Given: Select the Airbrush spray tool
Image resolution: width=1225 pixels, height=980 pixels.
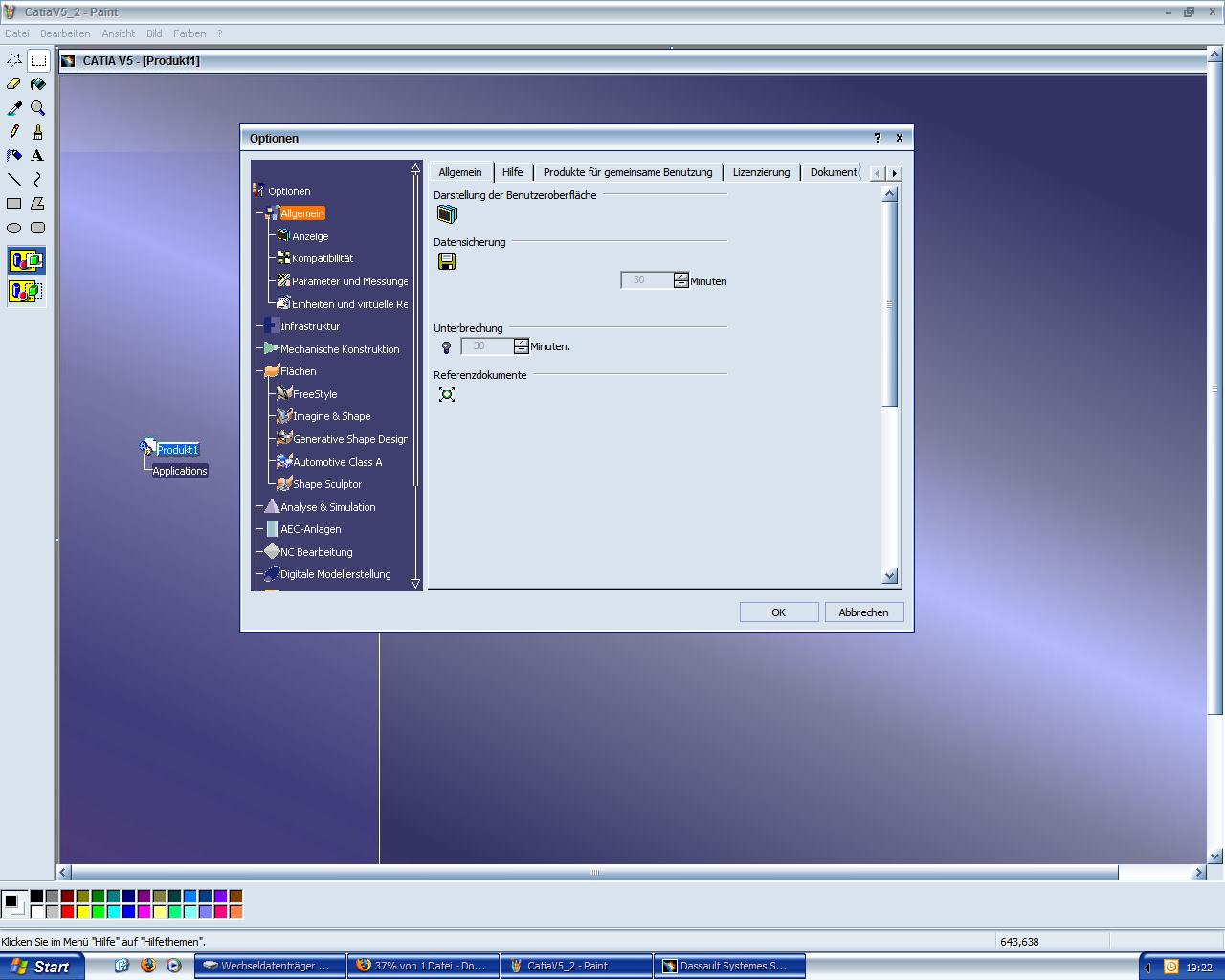Looking at the screenshot, I should [14, 155].
